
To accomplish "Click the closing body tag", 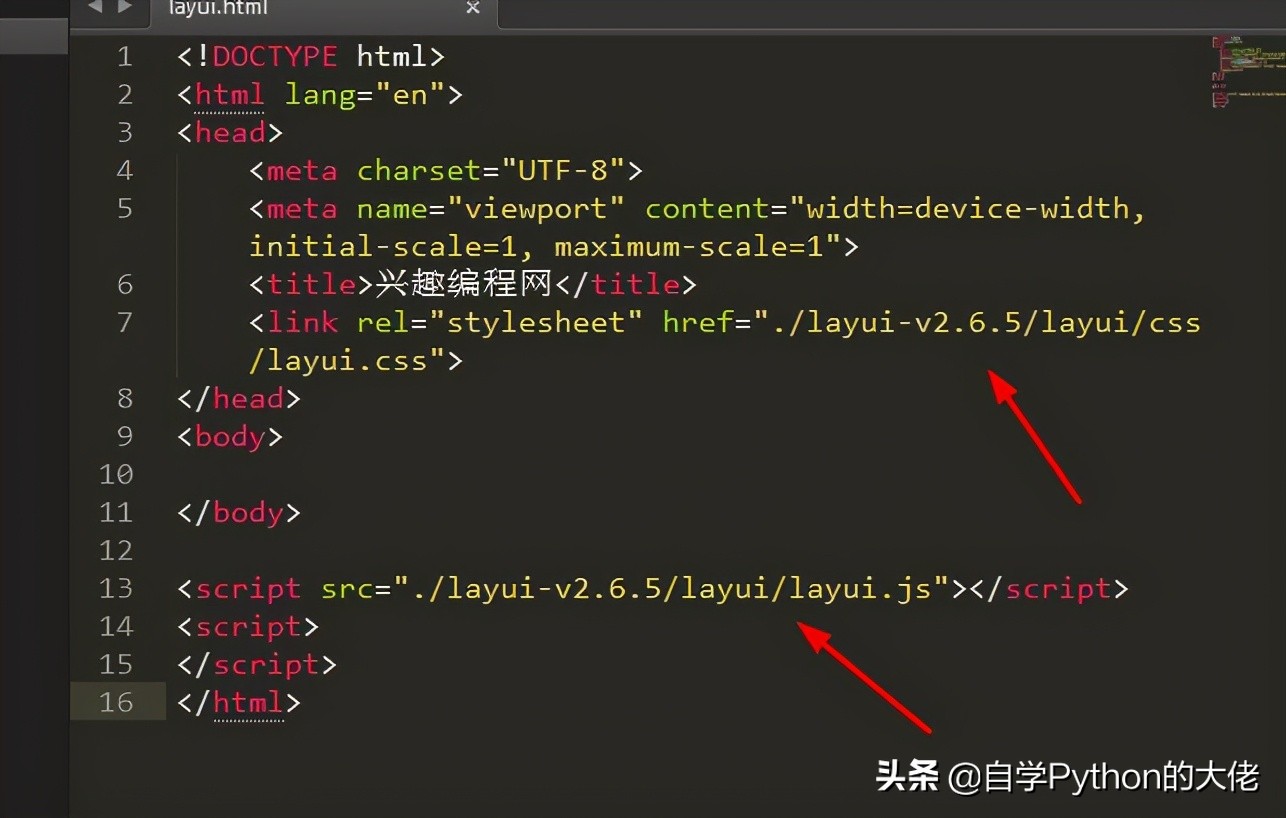I will coord(239,512).
